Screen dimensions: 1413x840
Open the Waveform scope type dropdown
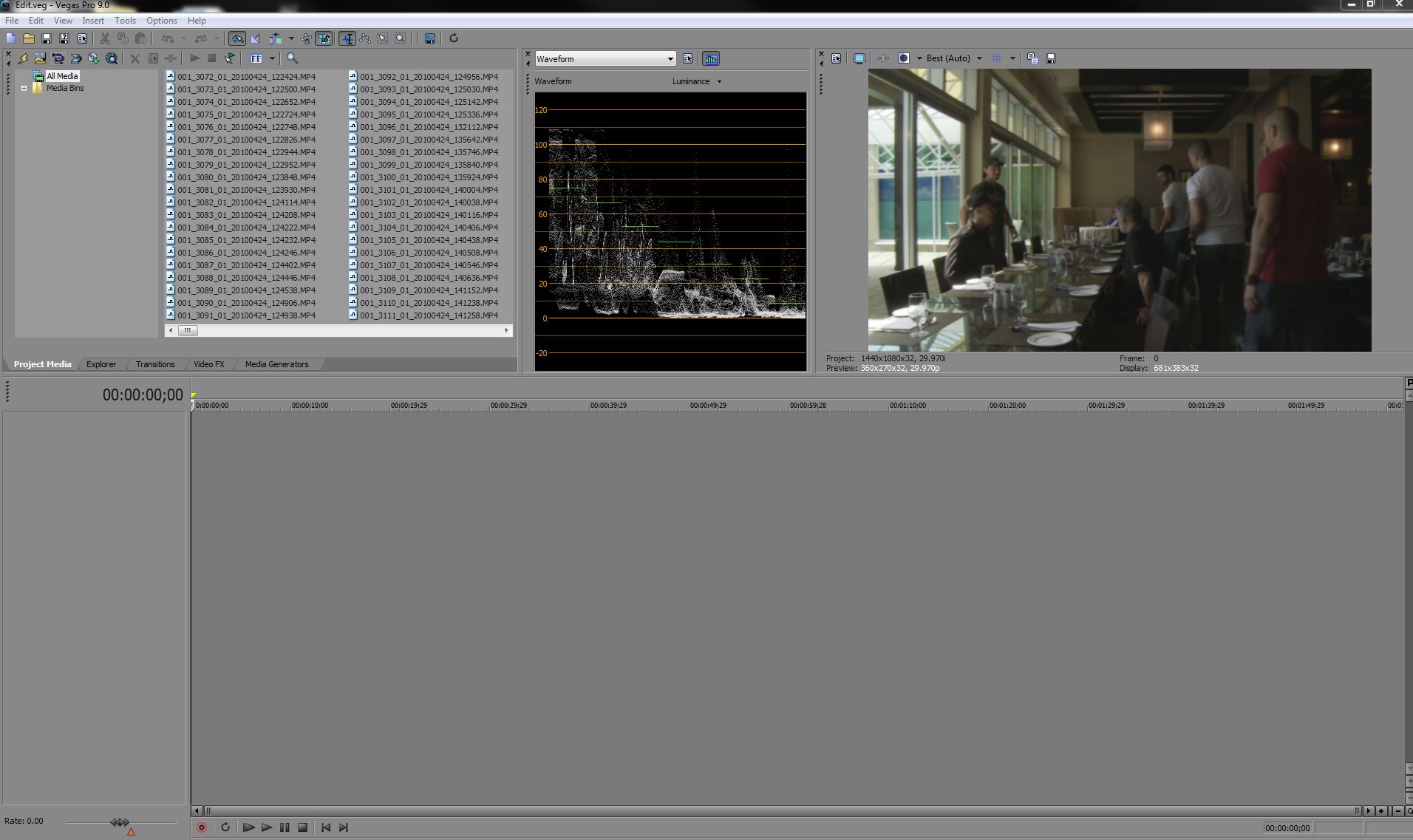coord(605,58)
